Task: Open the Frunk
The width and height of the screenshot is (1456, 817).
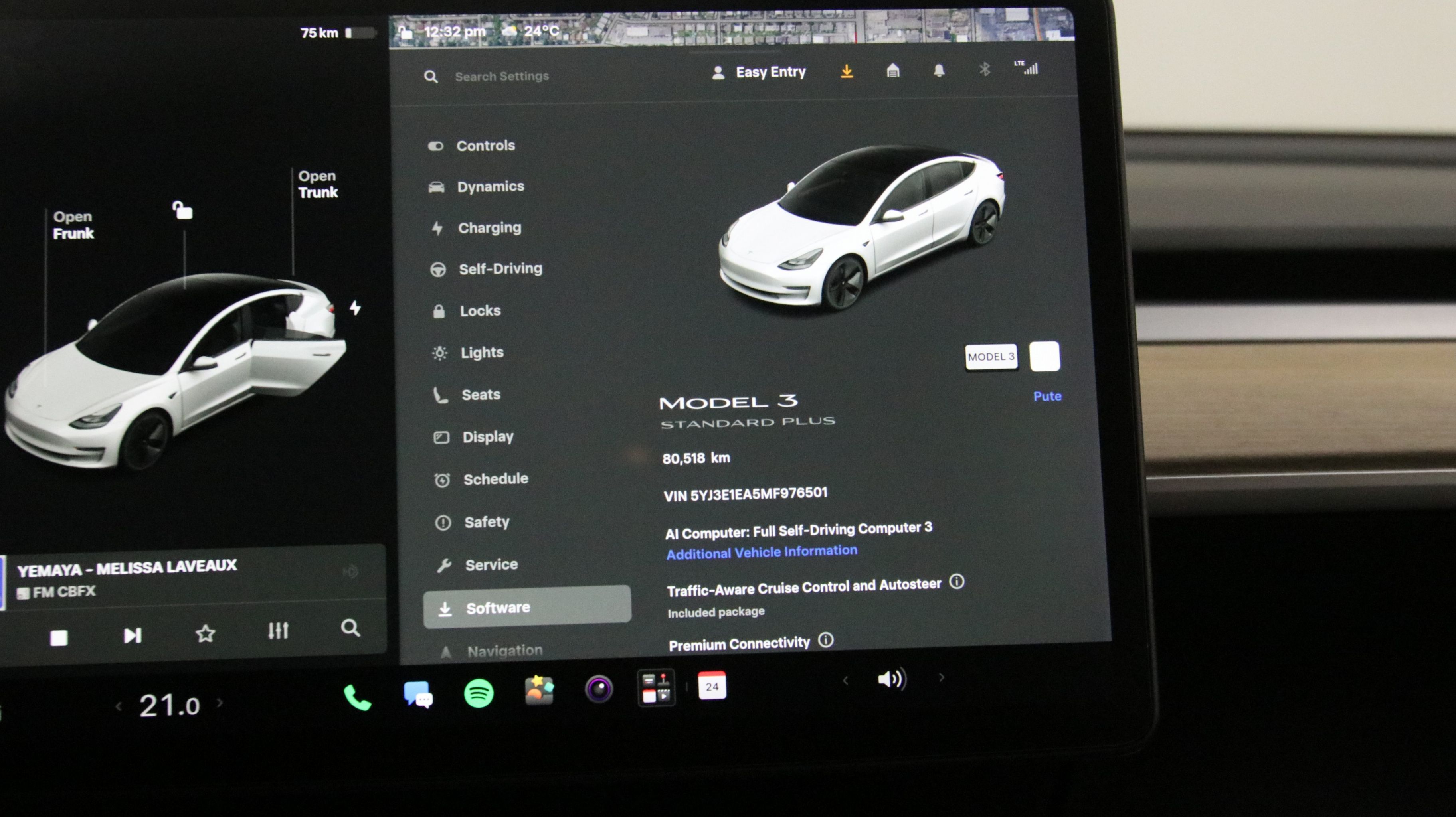Action: click(73, 225)
